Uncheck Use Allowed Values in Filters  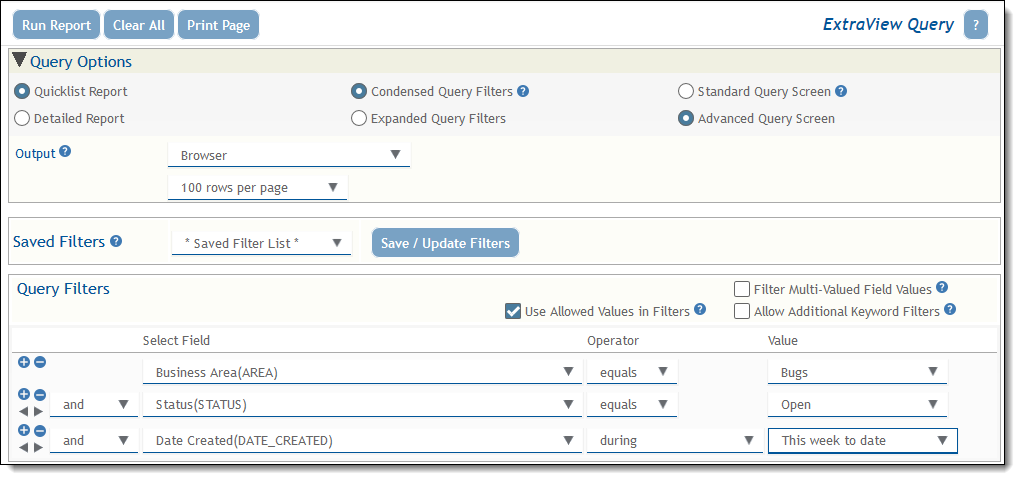click(x=513, y=311)
